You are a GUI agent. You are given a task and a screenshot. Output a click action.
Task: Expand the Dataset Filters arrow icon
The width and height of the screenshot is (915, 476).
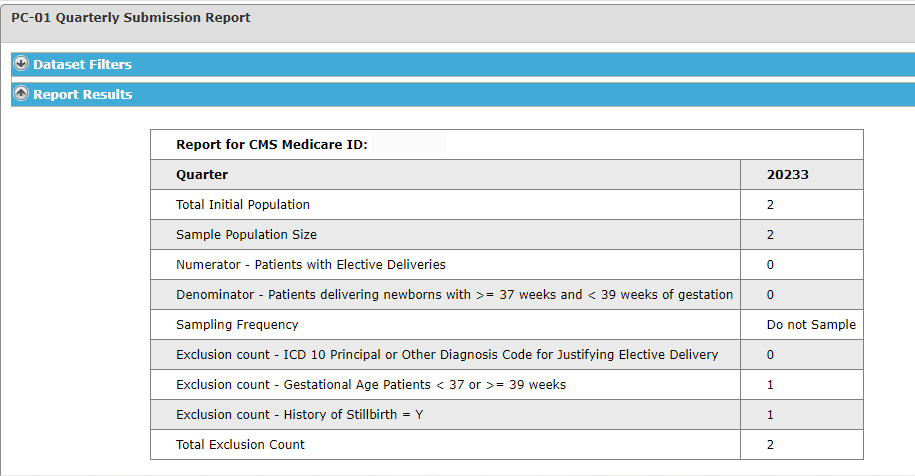21,64
